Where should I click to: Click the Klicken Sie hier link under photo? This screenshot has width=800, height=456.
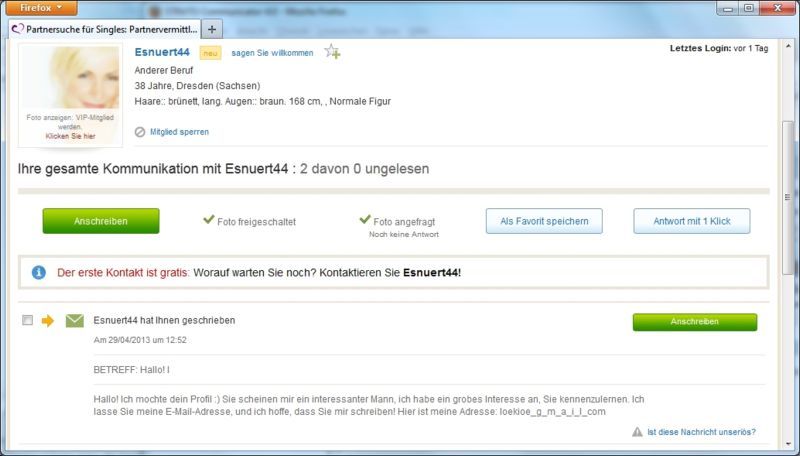point(70,135)
